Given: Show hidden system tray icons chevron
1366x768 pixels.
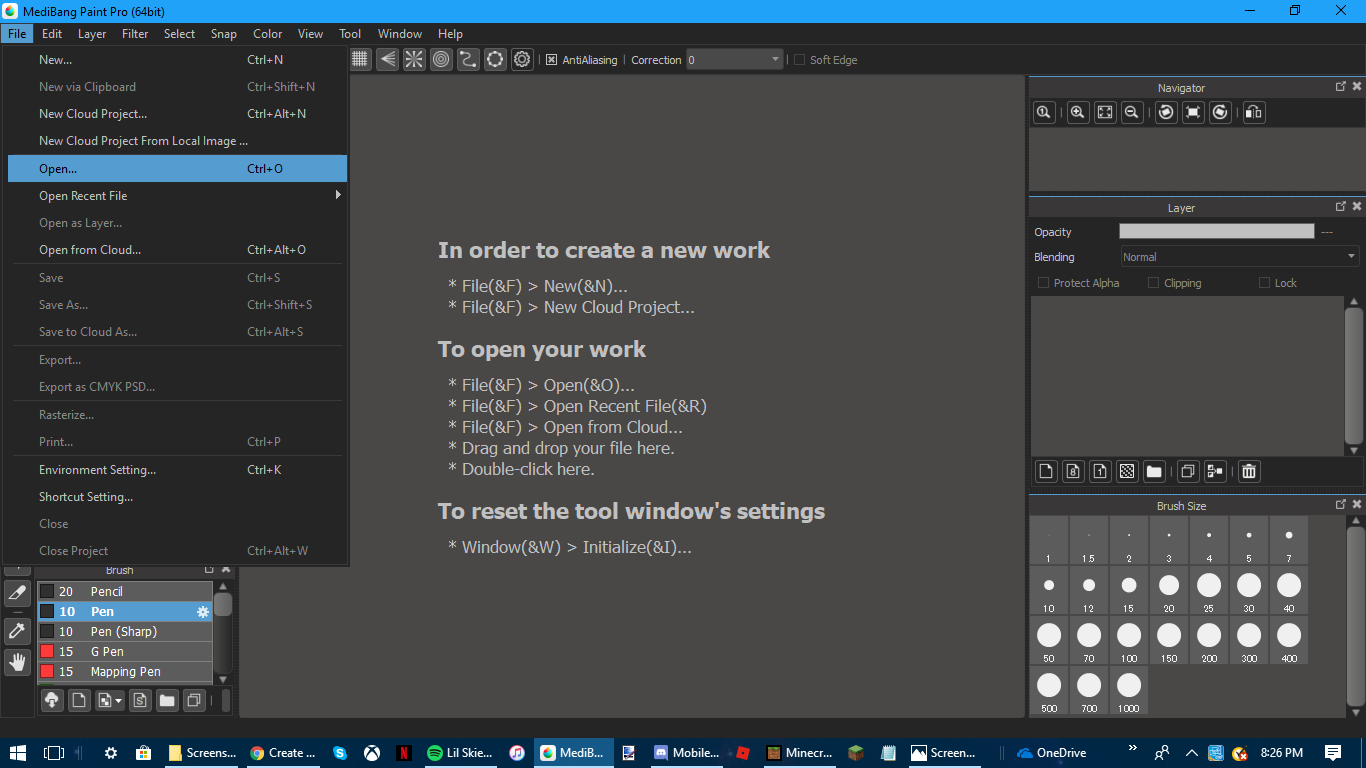Looking at the screenshot, I should click(x=1191, y=753).
